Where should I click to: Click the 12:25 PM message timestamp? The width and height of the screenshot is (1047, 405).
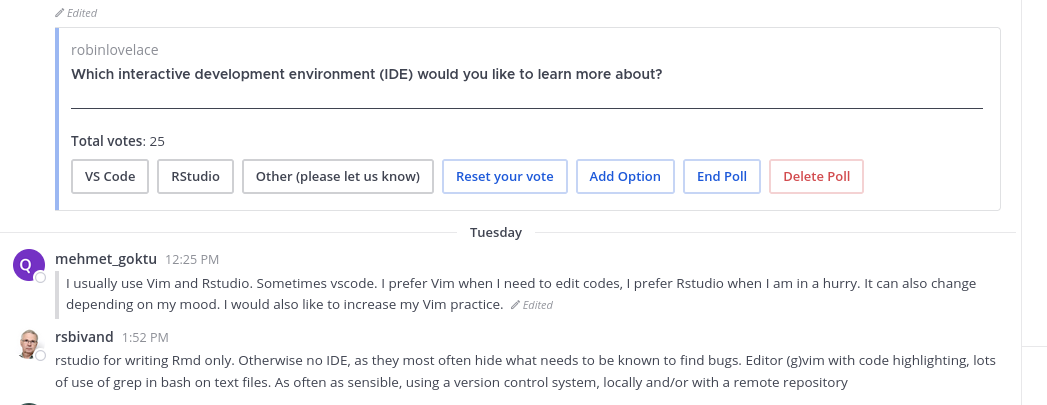pyautogui.click(x=192, y=260)
